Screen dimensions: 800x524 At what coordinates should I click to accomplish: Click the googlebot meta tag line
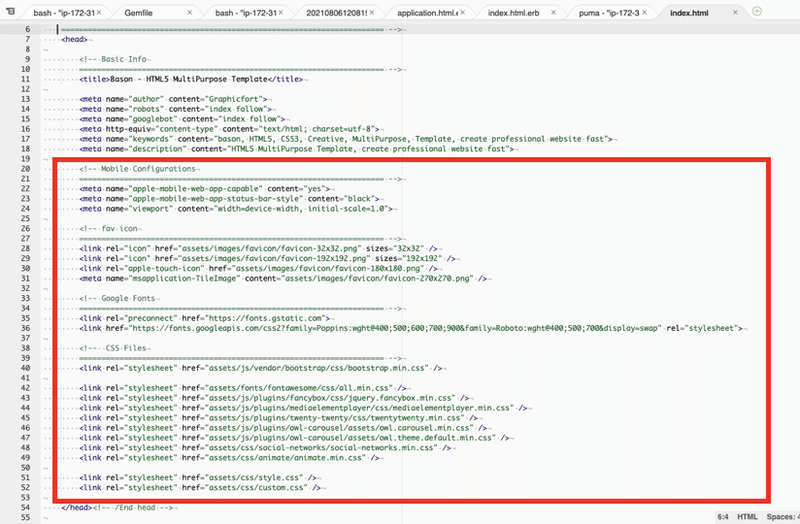pos(182,119)
